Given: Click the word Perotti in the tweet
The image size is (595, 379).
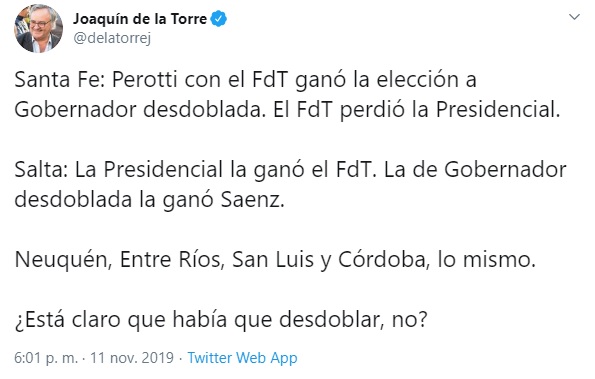Looking at the screenshot, I should (145, 80).
